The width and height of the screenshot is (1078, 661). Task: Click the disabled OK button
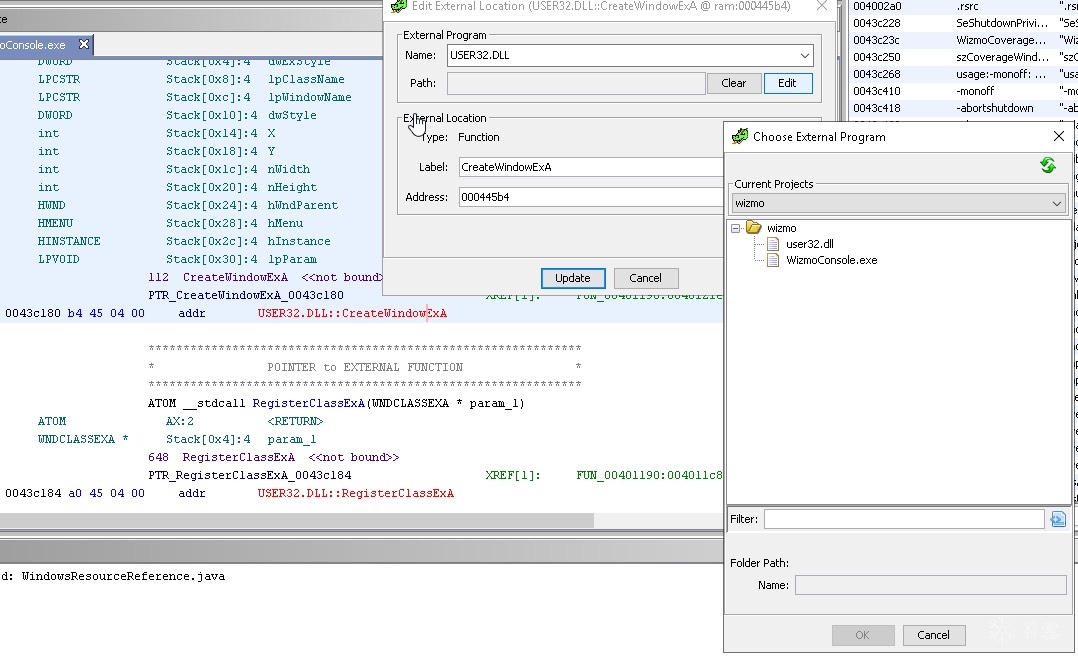(x=863, y=635)
